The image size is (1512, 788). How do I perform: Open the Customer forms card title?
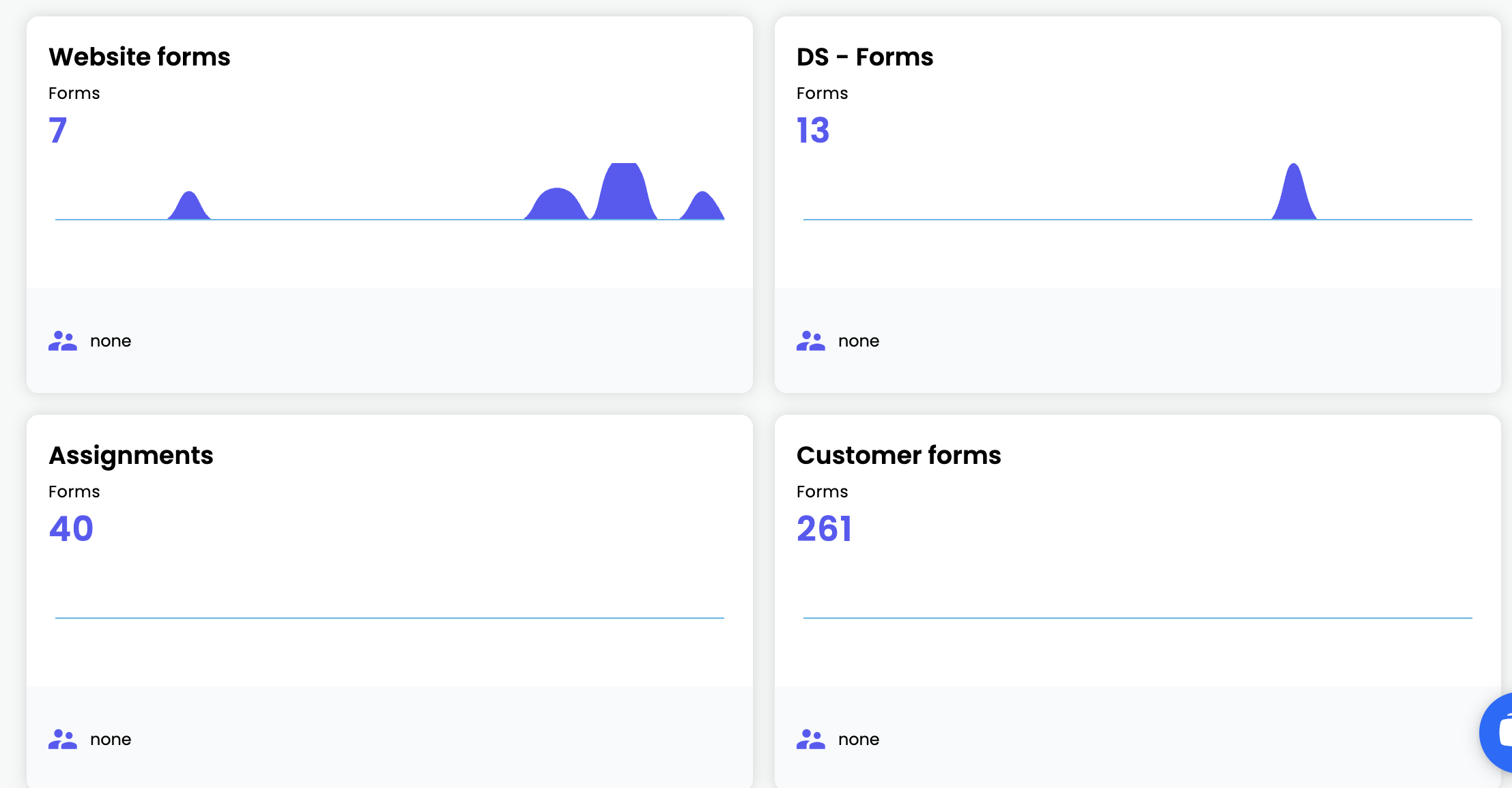click(x=898, y=455)
